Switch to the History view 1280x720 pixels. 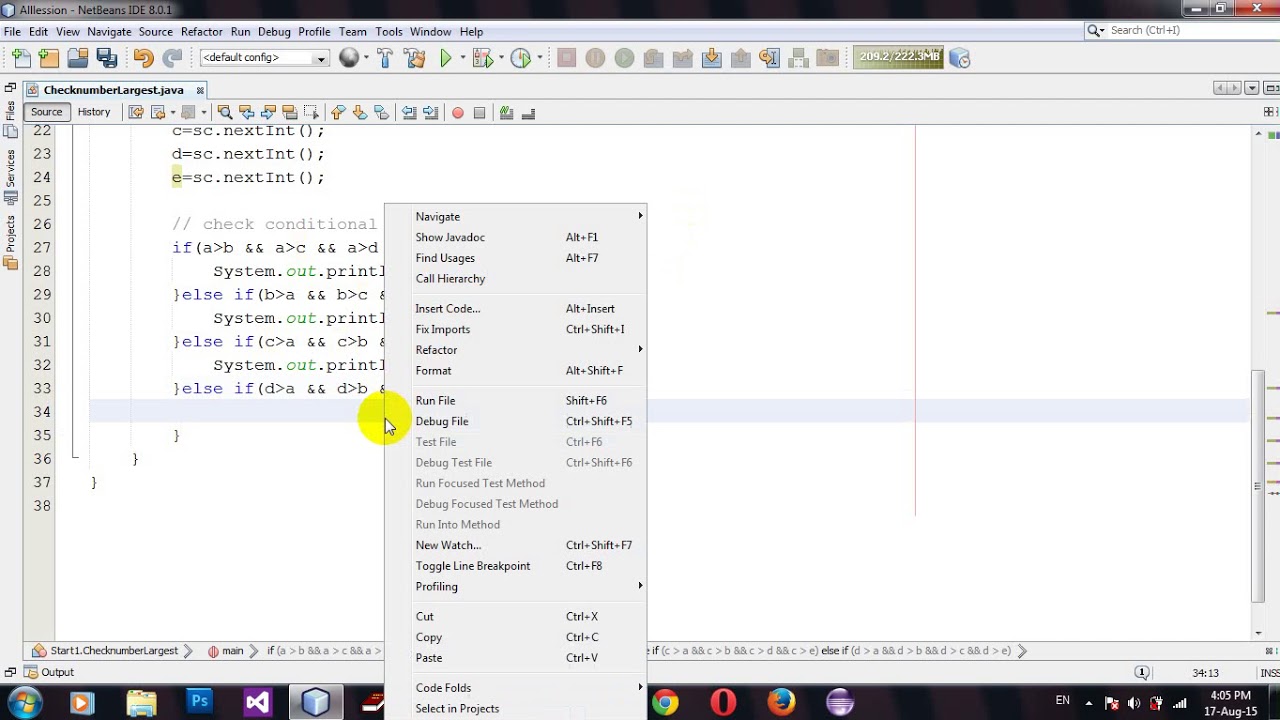click(x=94, y=112)
